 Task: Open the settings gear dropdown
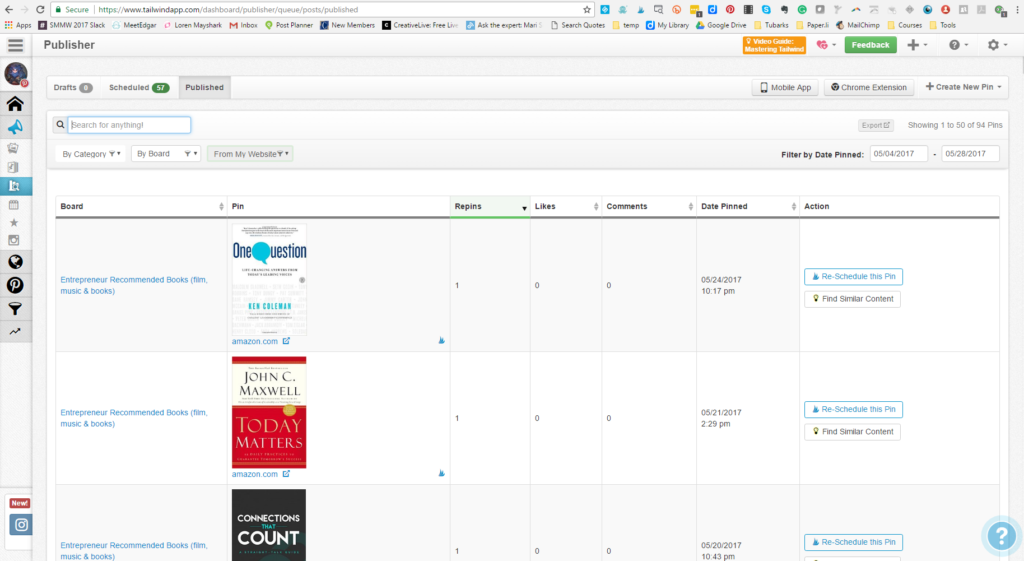[x=997, y=45]
